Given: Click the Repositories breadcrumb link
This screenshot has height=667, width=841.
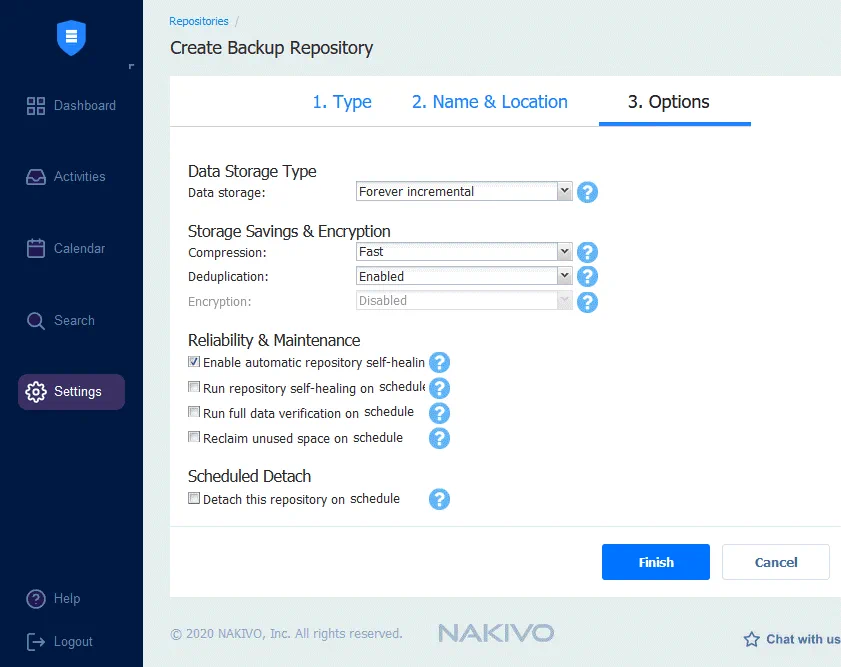Looking at the screenshot, I should (x=198, y=21).
